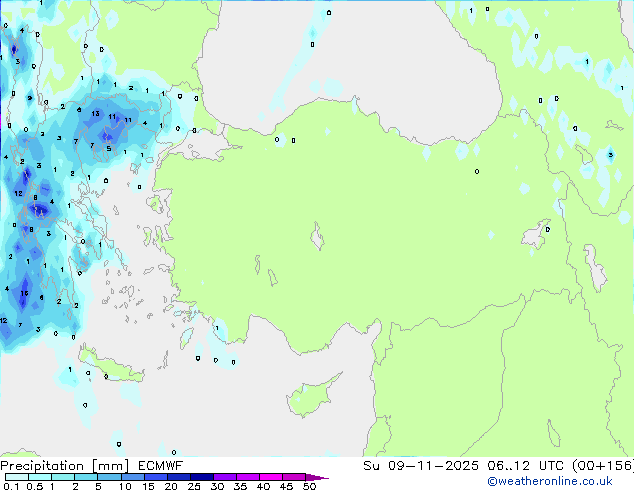Choose the 10–15 mm legend color swatch

(x=132, y=477)
